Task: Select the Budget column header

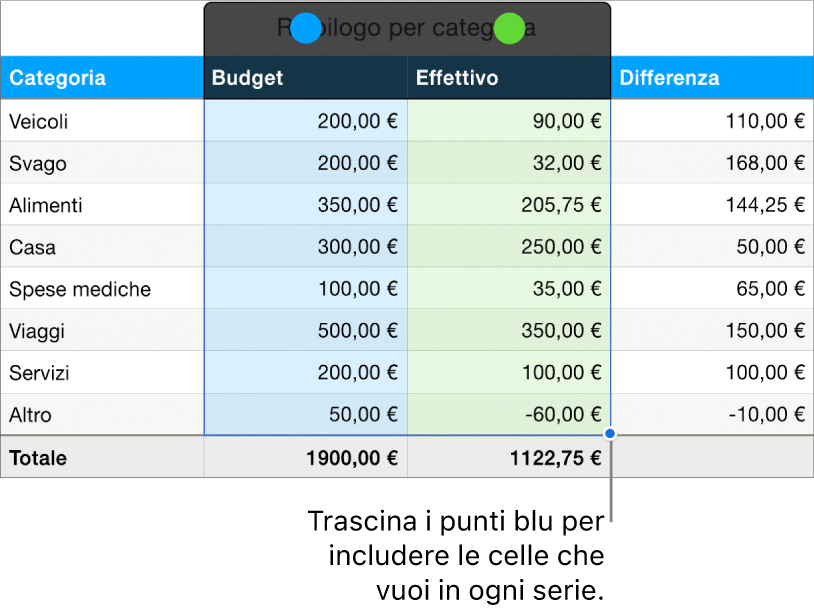Action: point(305,78)
